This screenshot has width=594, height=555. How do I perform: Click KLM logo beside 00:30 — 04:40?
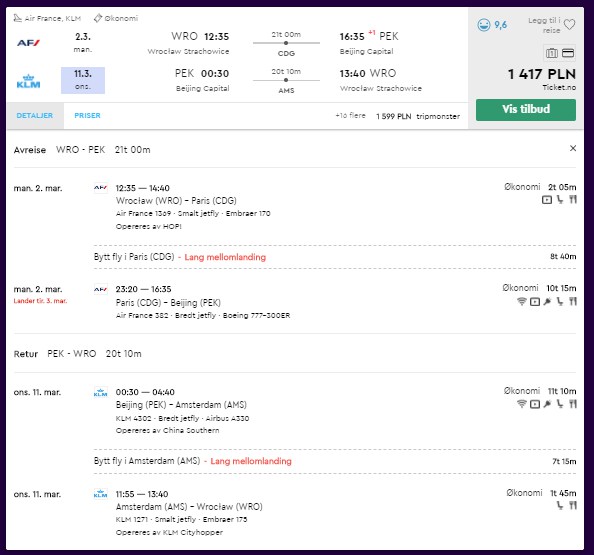tap(100, 392)
